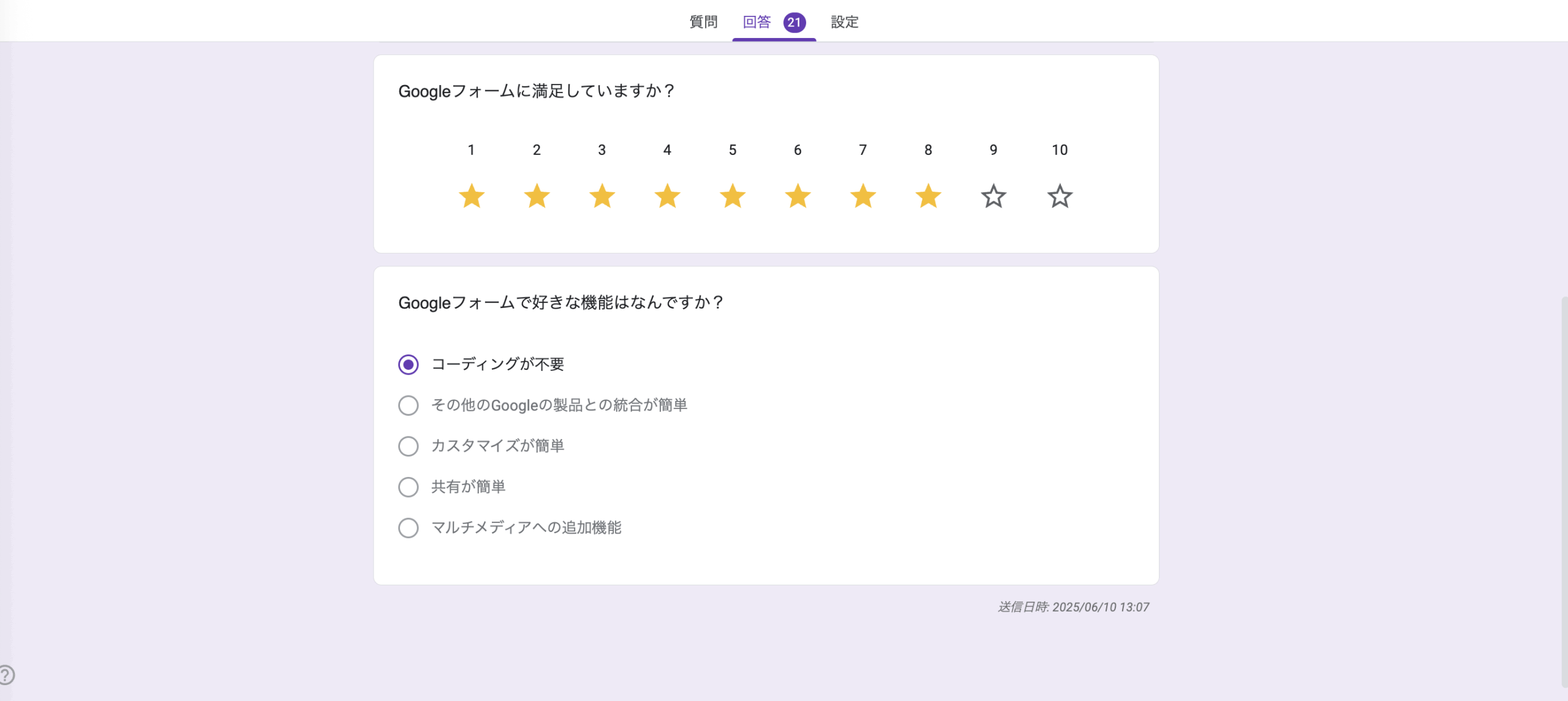Open the help question mark icon
This screenshot has width=1568, height=701.
6,675
